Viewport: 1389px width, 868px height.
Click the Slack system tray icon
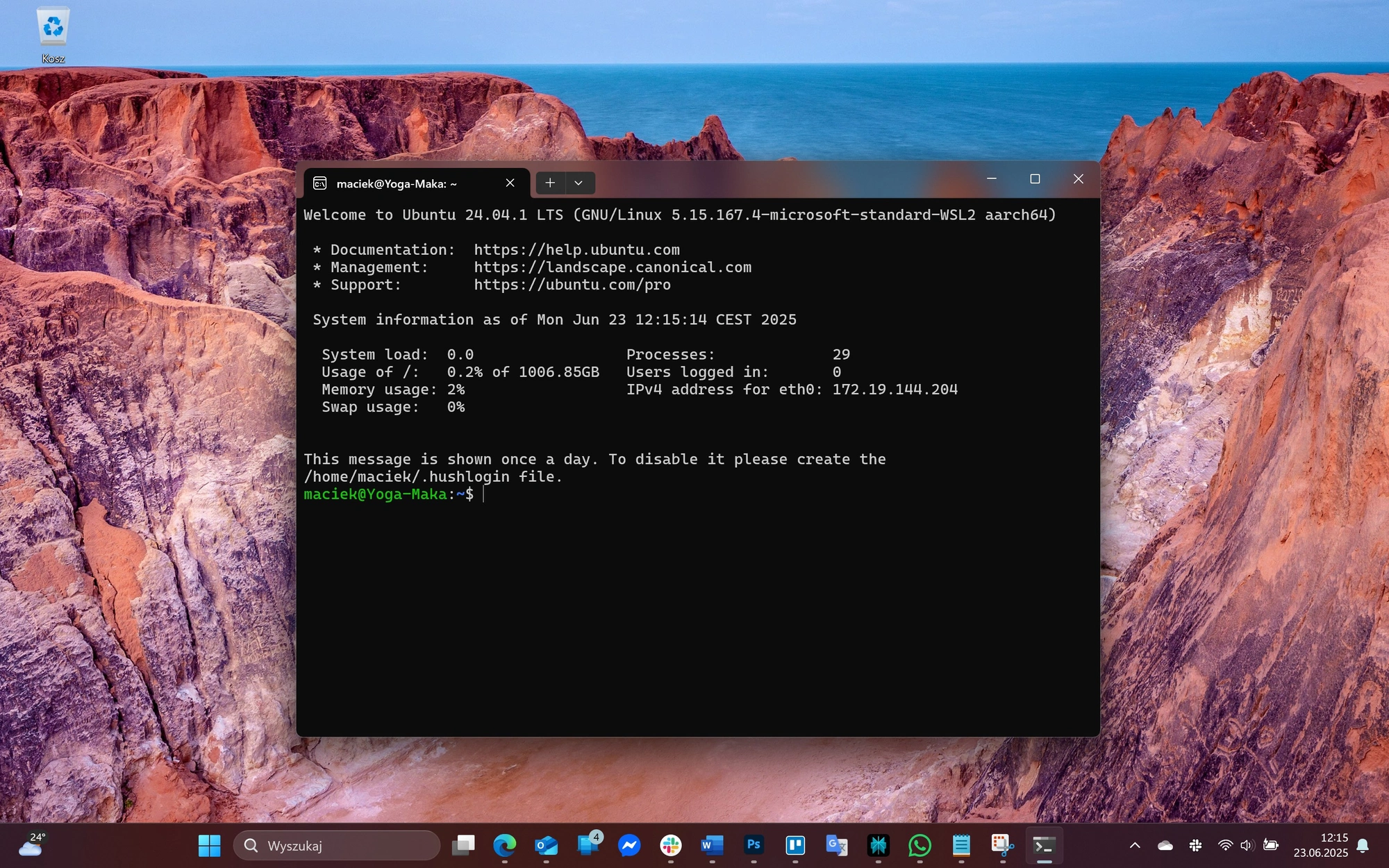click(1196, 845)
